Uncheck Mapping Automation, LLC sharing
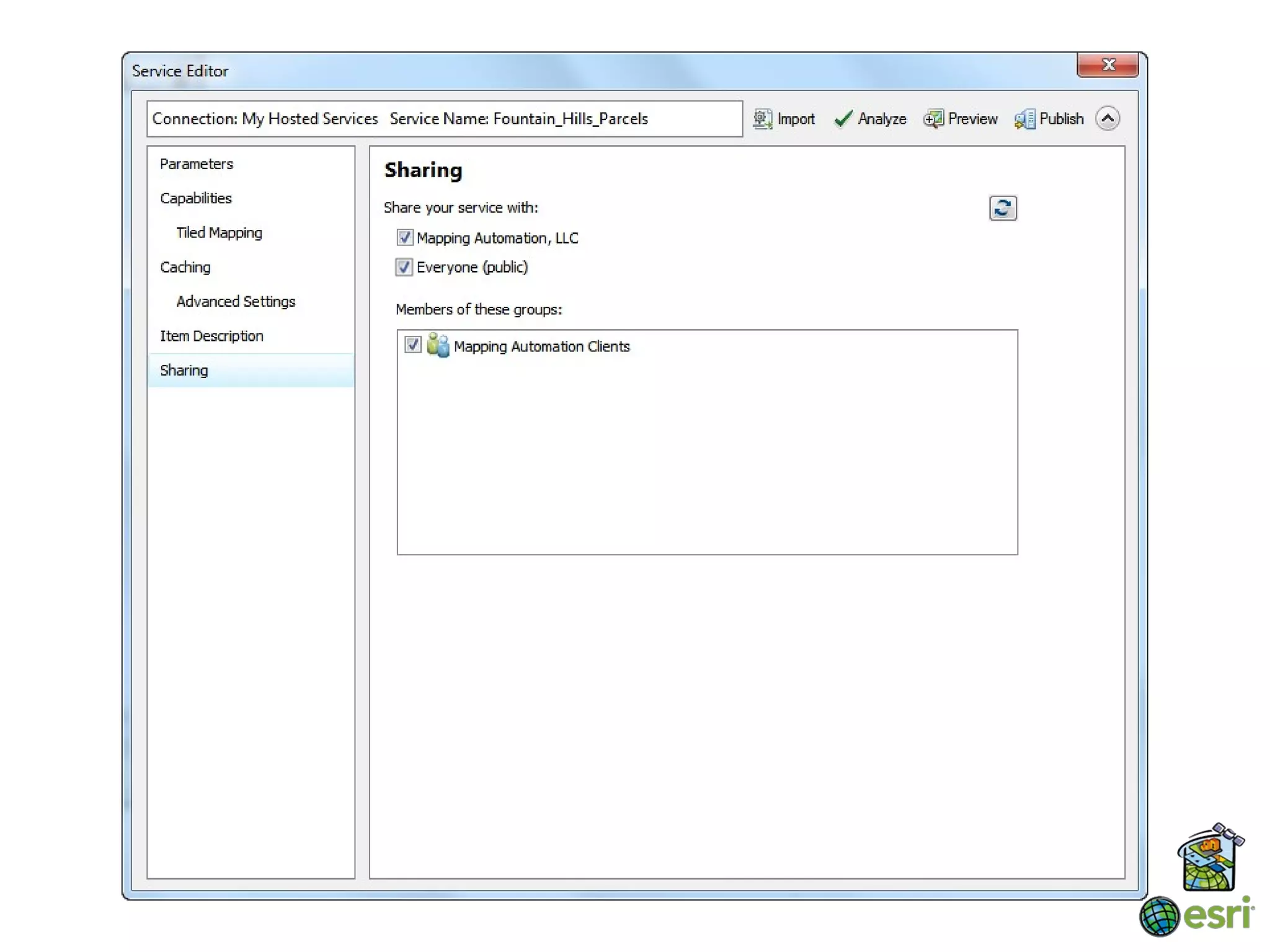Viewport: 1270px width, 952px height. 404,237
